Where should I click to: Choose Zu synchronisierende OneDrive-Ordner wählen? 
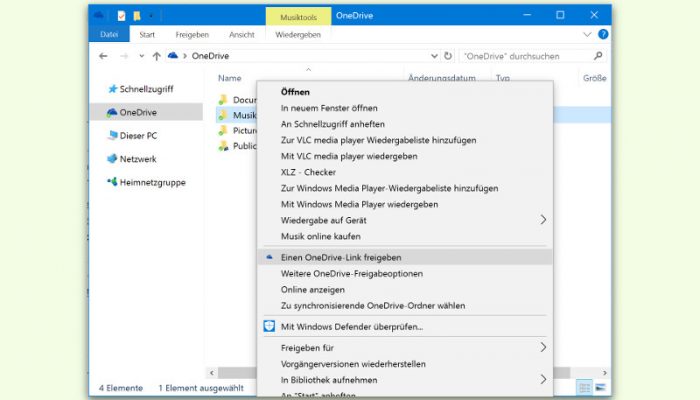pyautogui.click(x=405, y=306)
